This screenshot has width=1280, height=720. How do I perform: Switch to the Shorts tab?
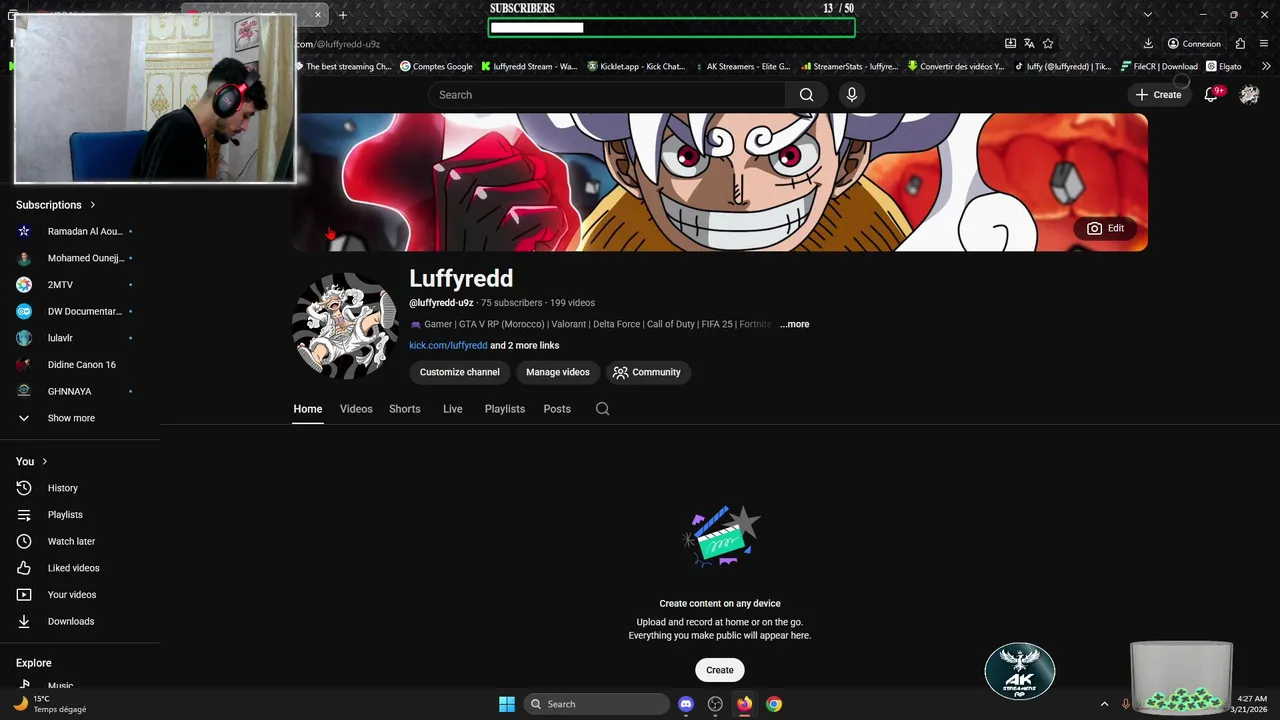(x=405, y=409)
